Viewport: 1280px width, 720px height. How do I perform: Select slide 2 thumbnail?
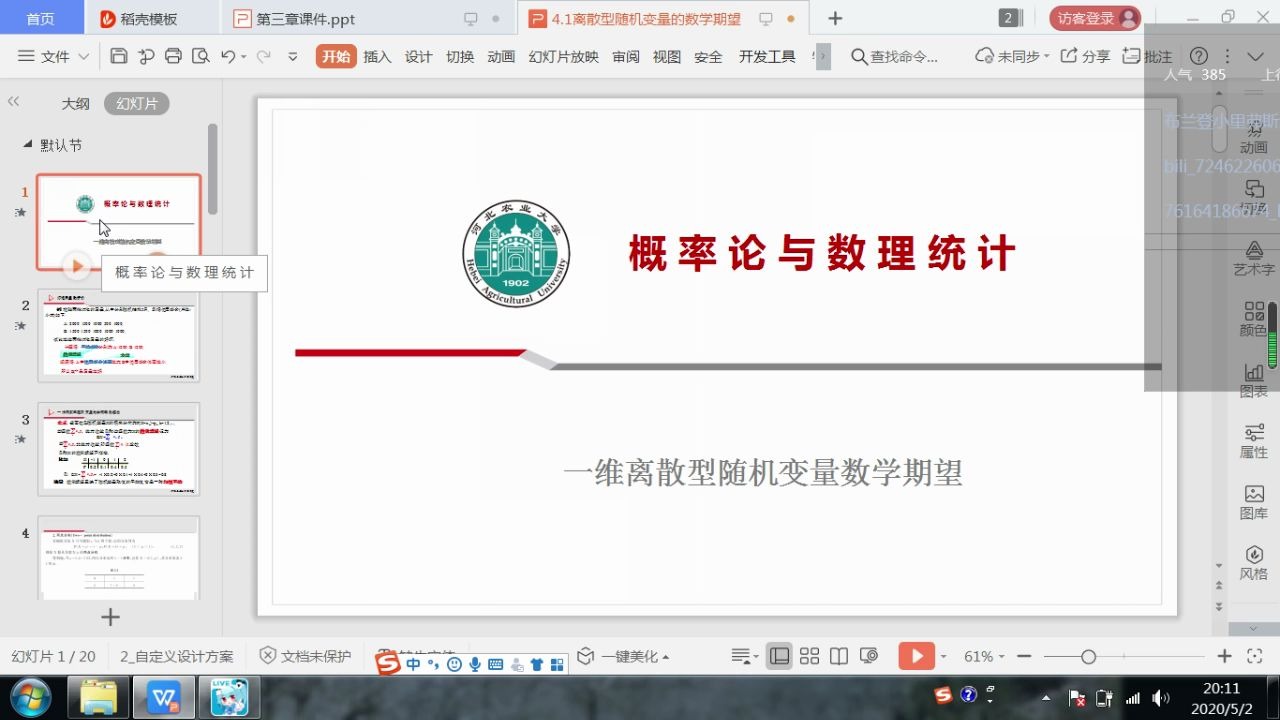click(x=119, y=335)
